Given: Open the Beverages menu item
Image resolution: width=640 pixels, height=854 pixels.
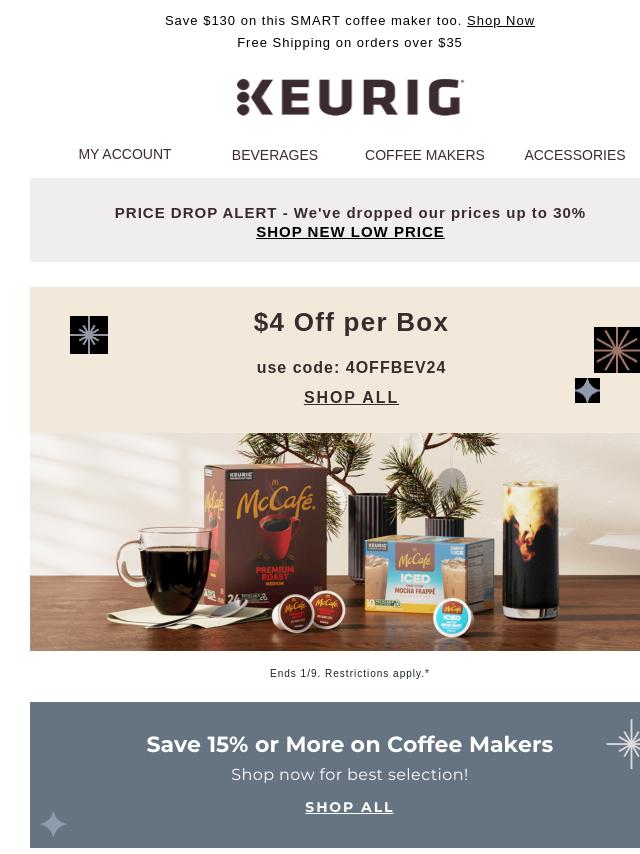Looking at the screenshot, I should coord(275,155).
